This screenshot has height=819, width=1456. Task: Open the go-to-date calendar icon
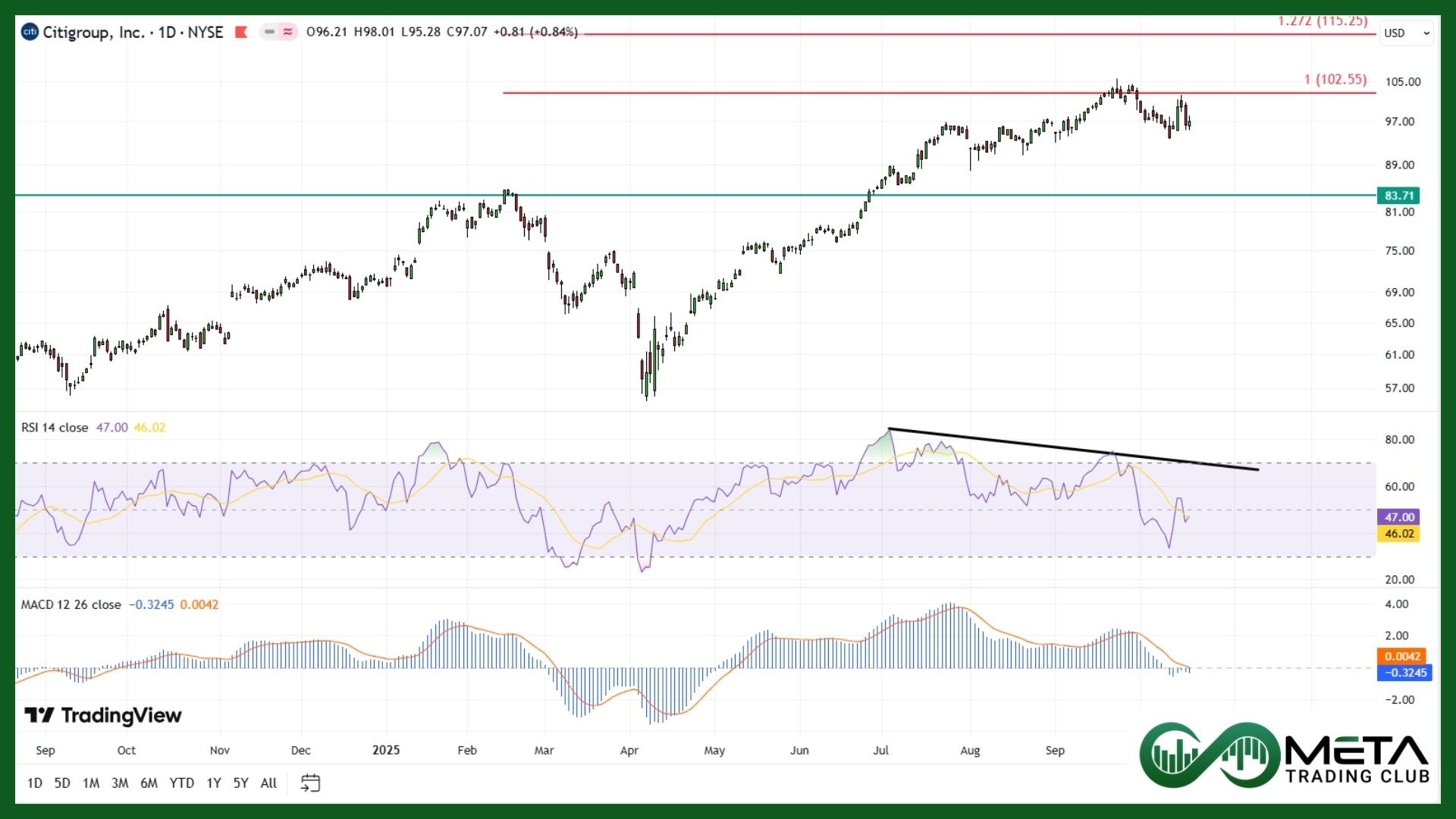point(310,783)
